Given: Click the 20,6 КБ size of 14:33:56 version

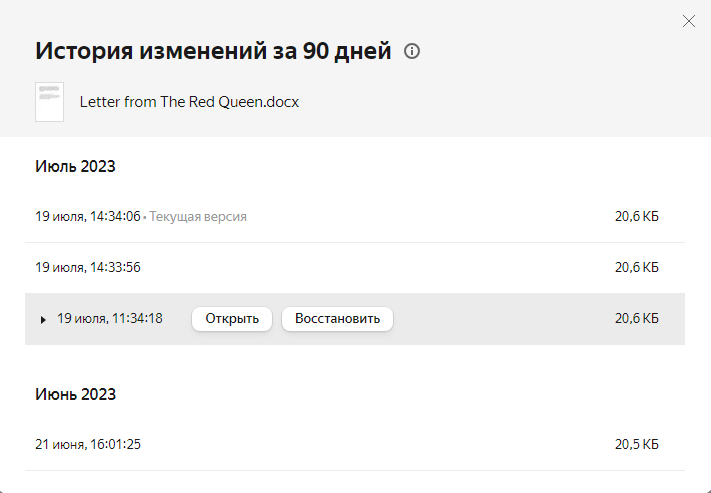Looking at the screenshot, I should click(x=636, y=267).
